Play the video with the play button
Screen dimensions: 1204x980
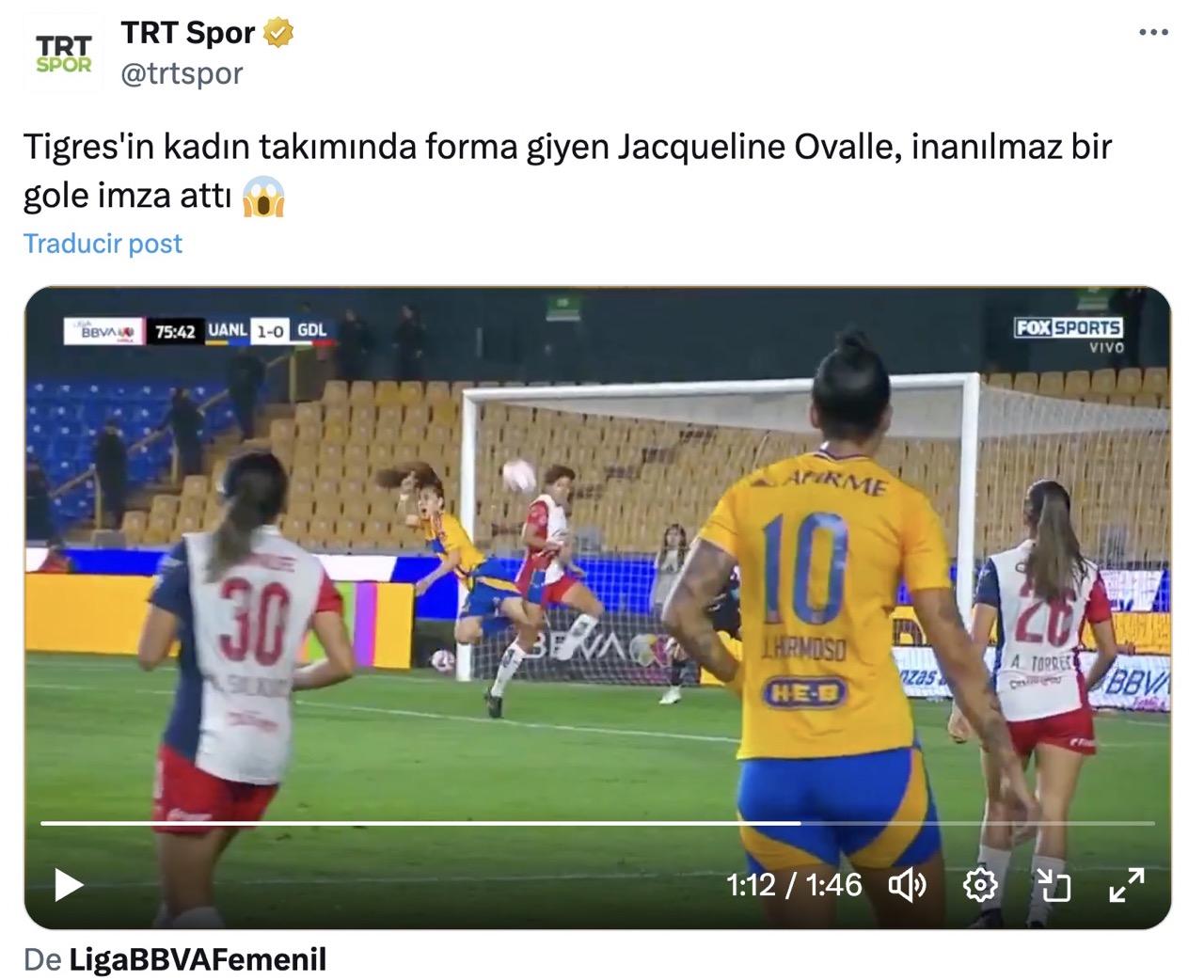click(x=69, y=885)
